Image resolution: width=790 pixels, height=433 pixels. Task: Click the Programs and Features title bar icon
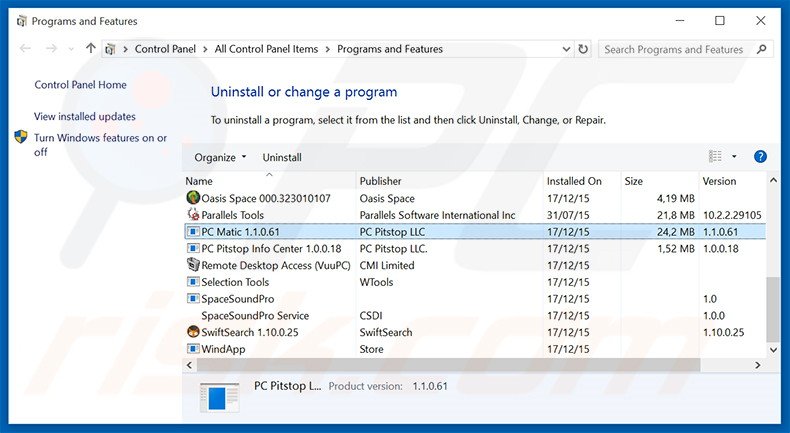pyautogui.click(x=21, y=21)
